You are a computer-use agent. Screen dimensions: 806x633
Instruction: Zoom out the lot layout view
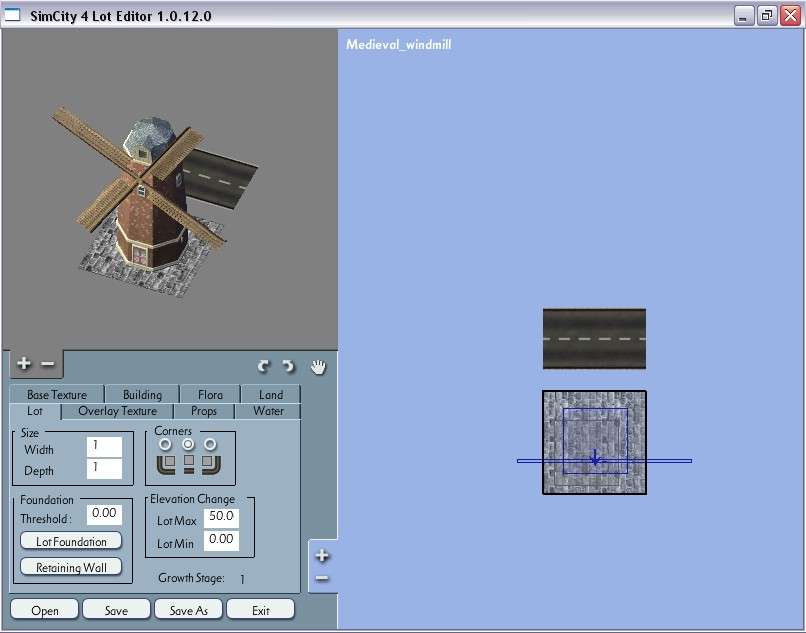click(x=322, y=578)
